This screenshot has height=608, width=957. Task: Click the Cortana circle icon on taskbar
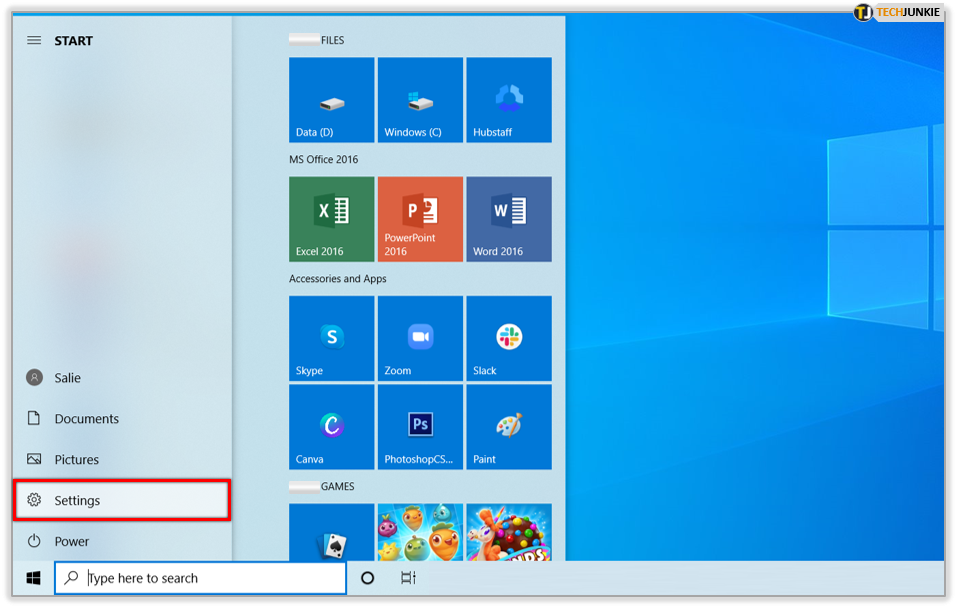(367, 578)
